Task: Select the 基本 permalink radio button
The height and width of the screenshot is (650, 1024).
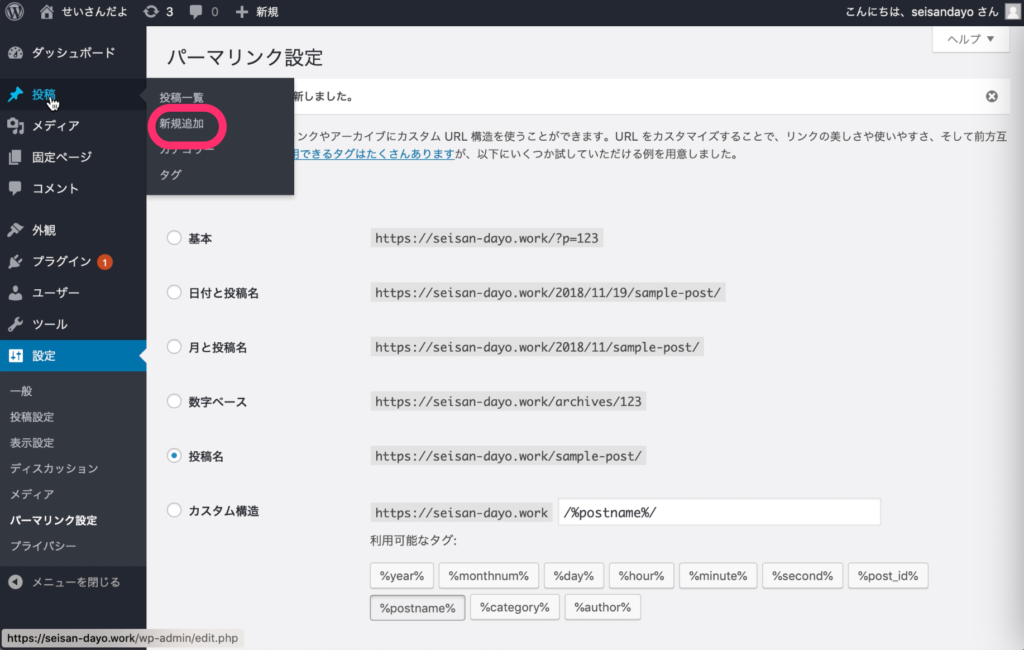Action: [174, 239]
